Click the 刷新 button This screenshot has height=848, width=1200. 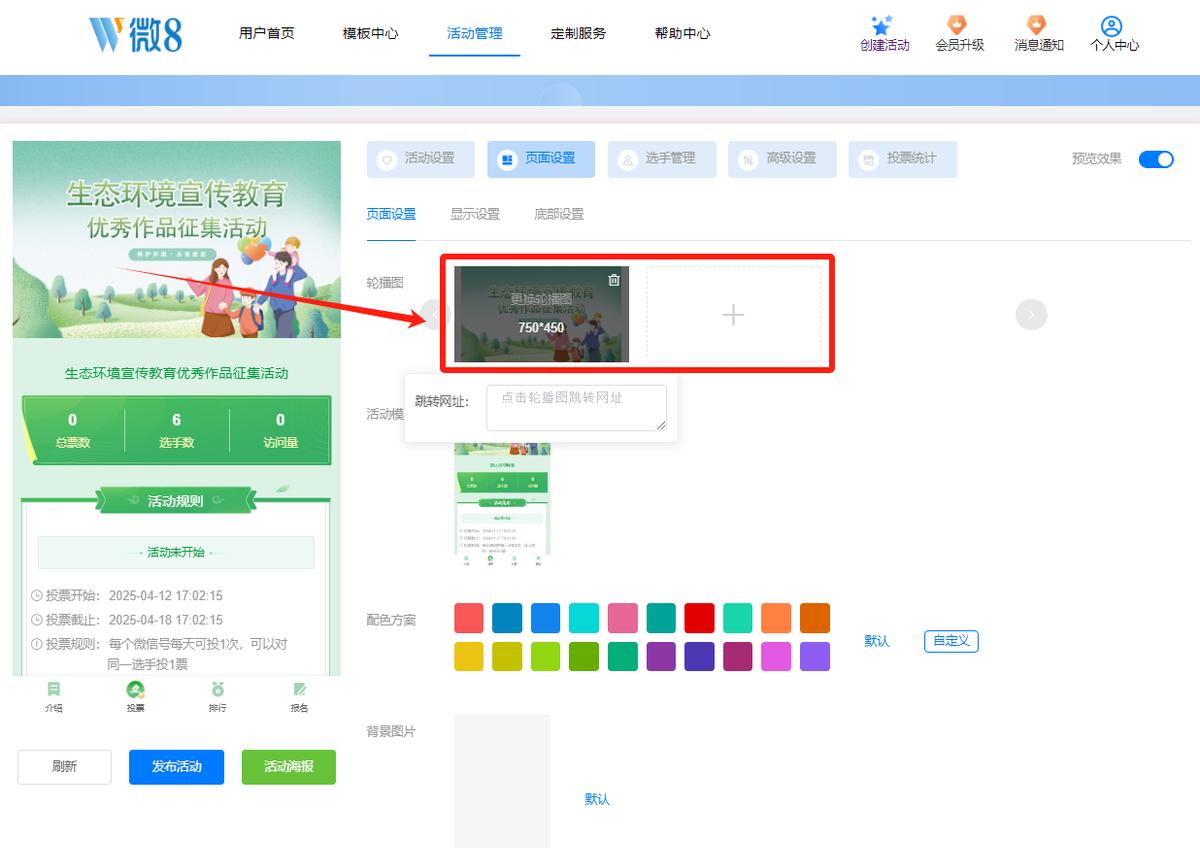65,767
